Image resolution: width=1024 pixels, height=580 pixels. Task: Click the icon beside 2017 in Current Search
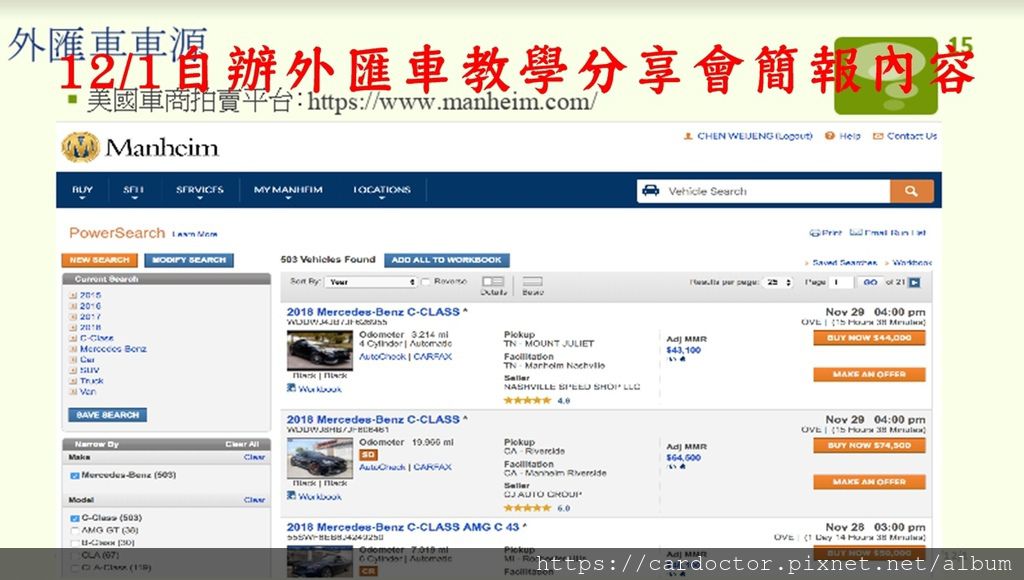pyautogui.click(x=73, y=317)
